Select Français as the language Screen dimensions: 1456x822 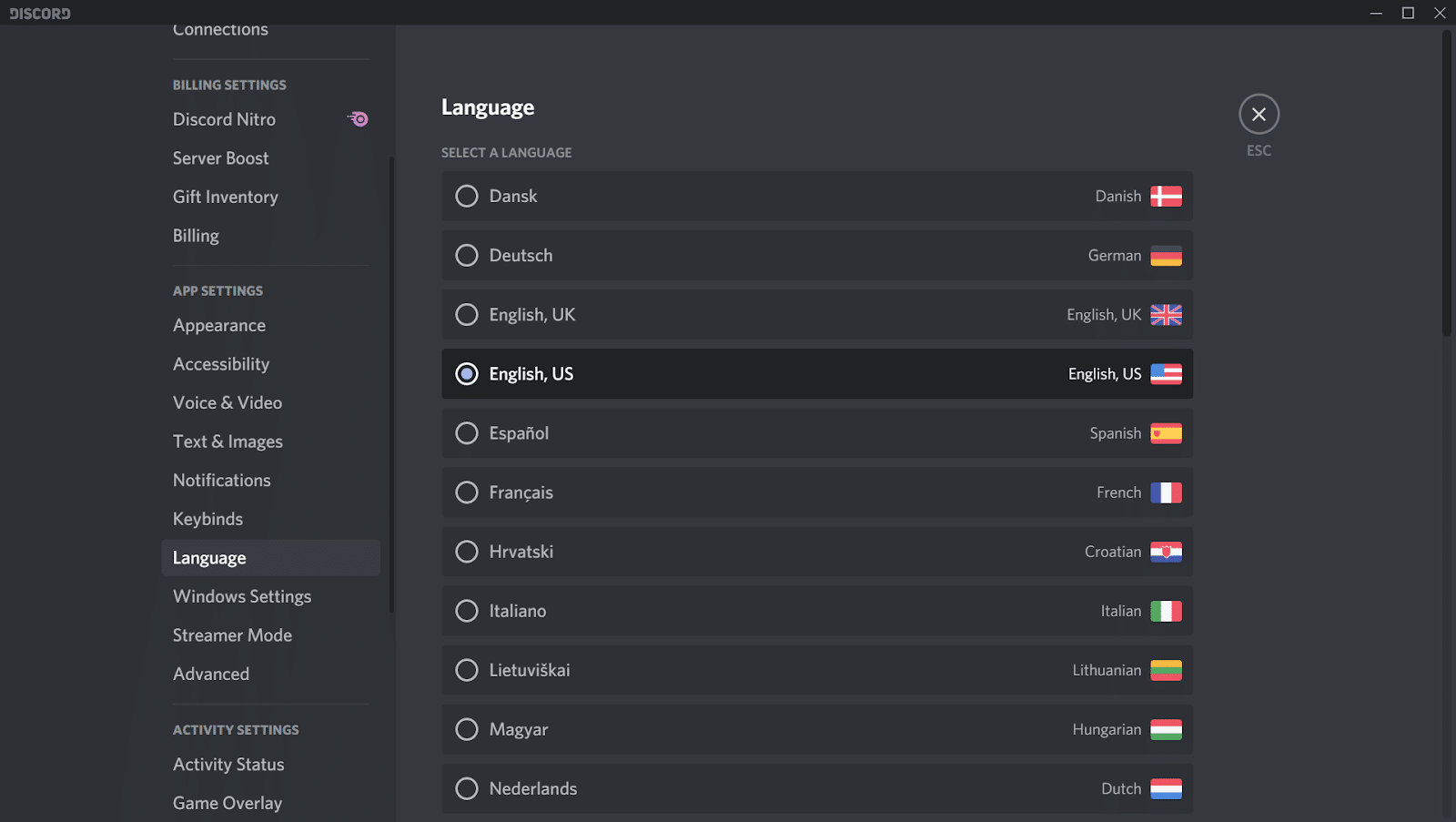tap(466, 492)
